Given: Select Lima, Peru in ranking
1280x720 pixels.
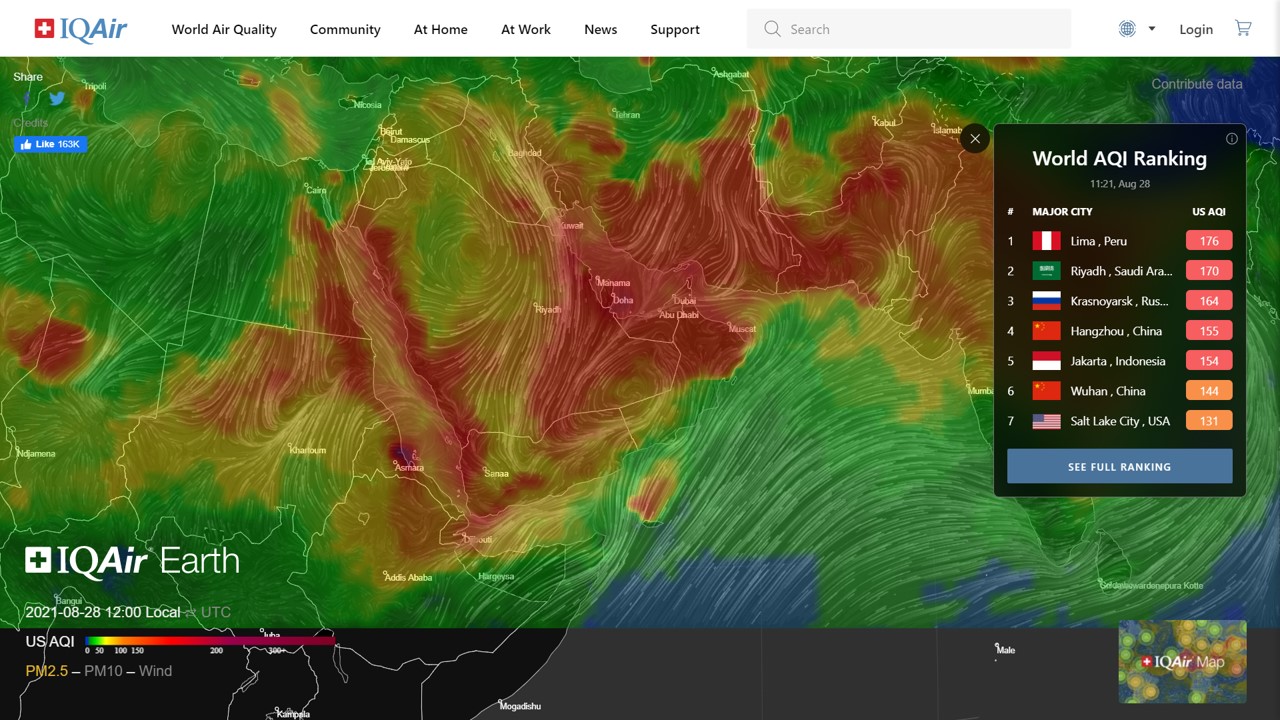Looking at the screenshot, I should pyautogui.click(x=1099, y=241).
